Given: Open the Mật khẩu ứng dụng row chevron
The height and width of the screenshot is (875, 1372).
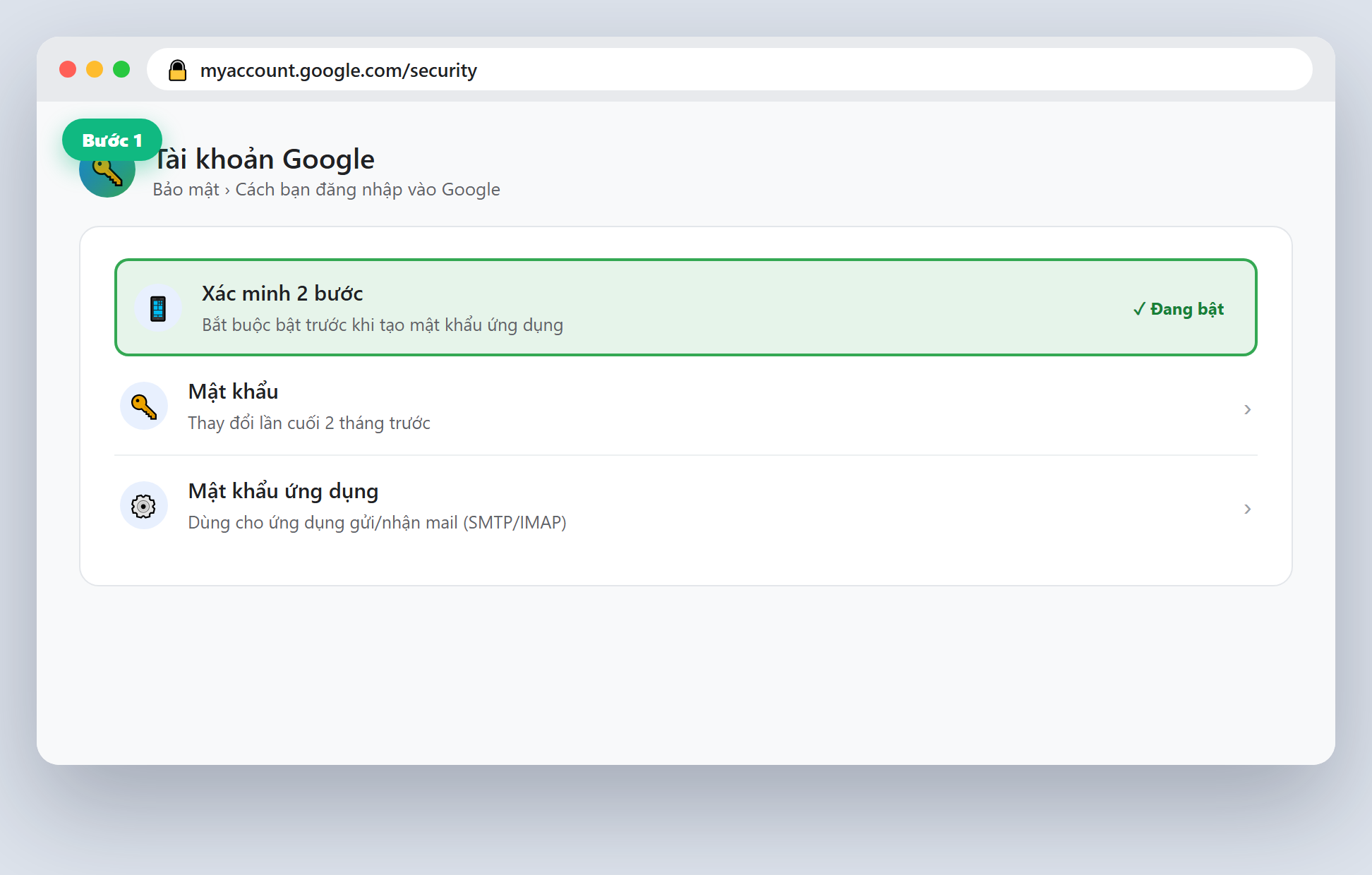Looking at the screenshot, I should click(x=1247, y=509).
